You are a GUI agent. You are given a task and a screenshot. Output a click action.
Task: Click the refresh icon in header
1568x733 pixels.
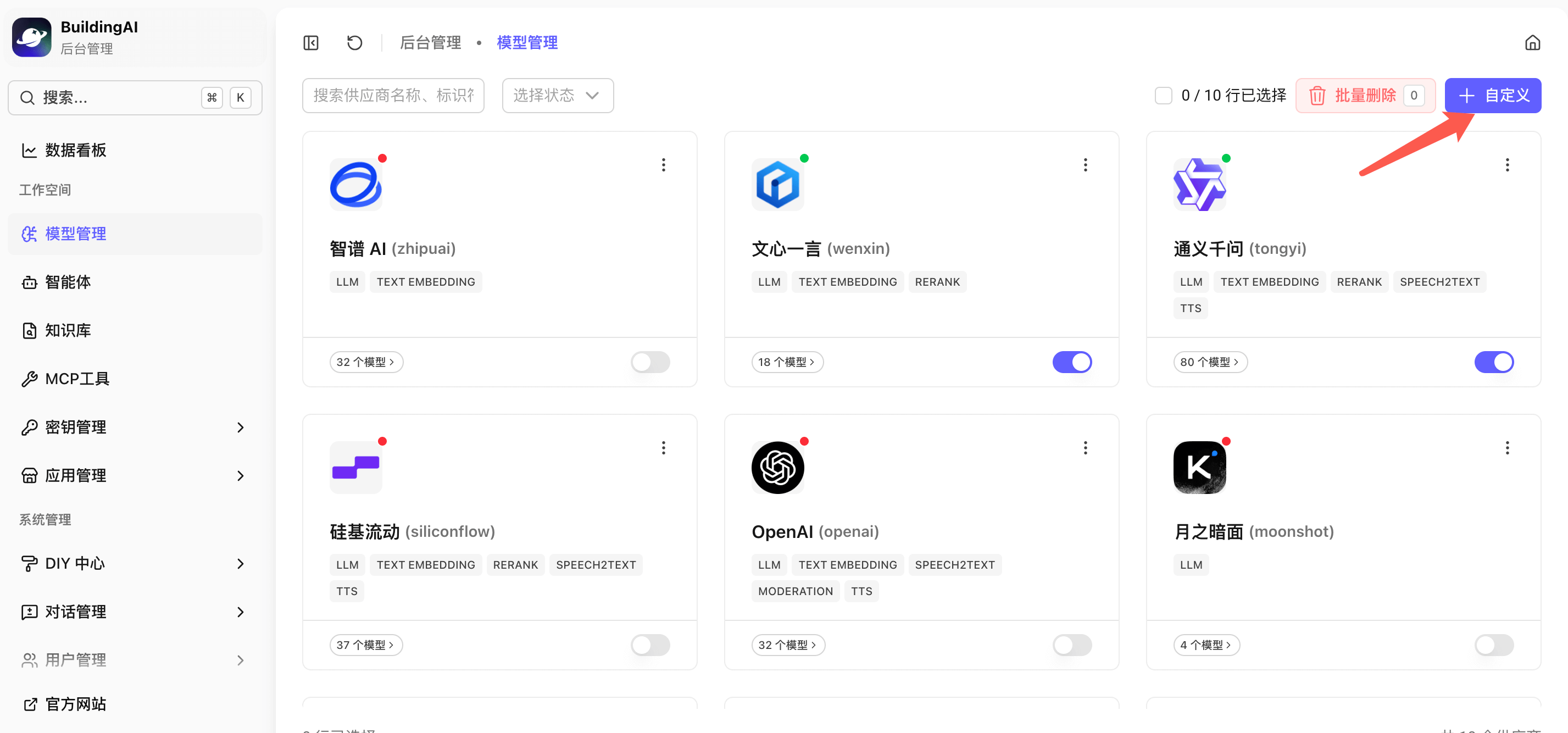[354, 43]
